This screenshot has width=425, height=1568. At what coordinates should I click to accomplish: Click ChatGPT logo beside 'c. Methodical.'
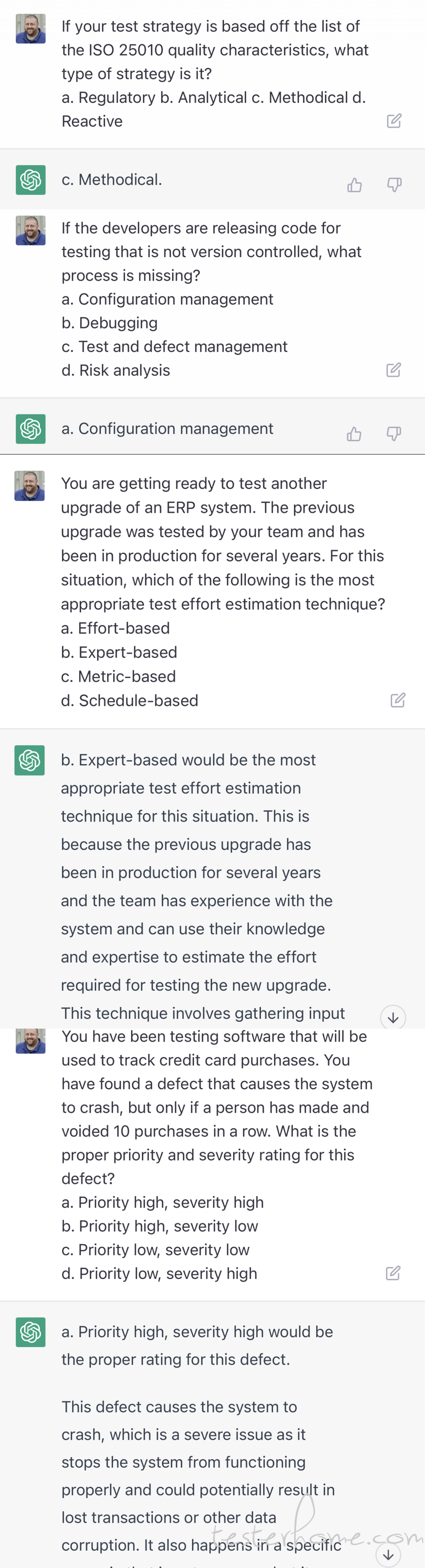pyautogui.click(x=31, y=180)
